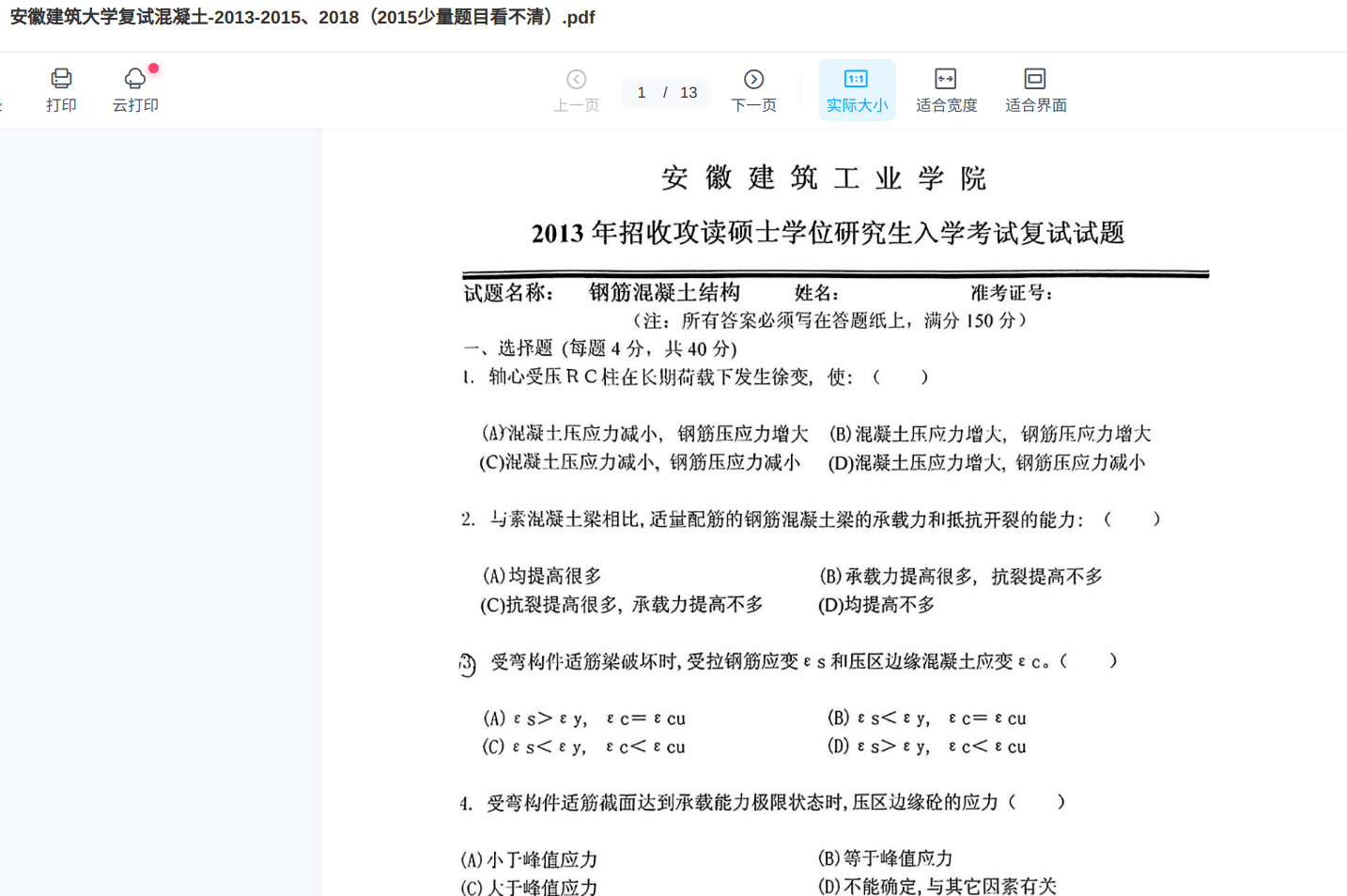The image size is (1347, 896).
Task: Click the 2013 exam title line
Action: [x=828, y=233]
